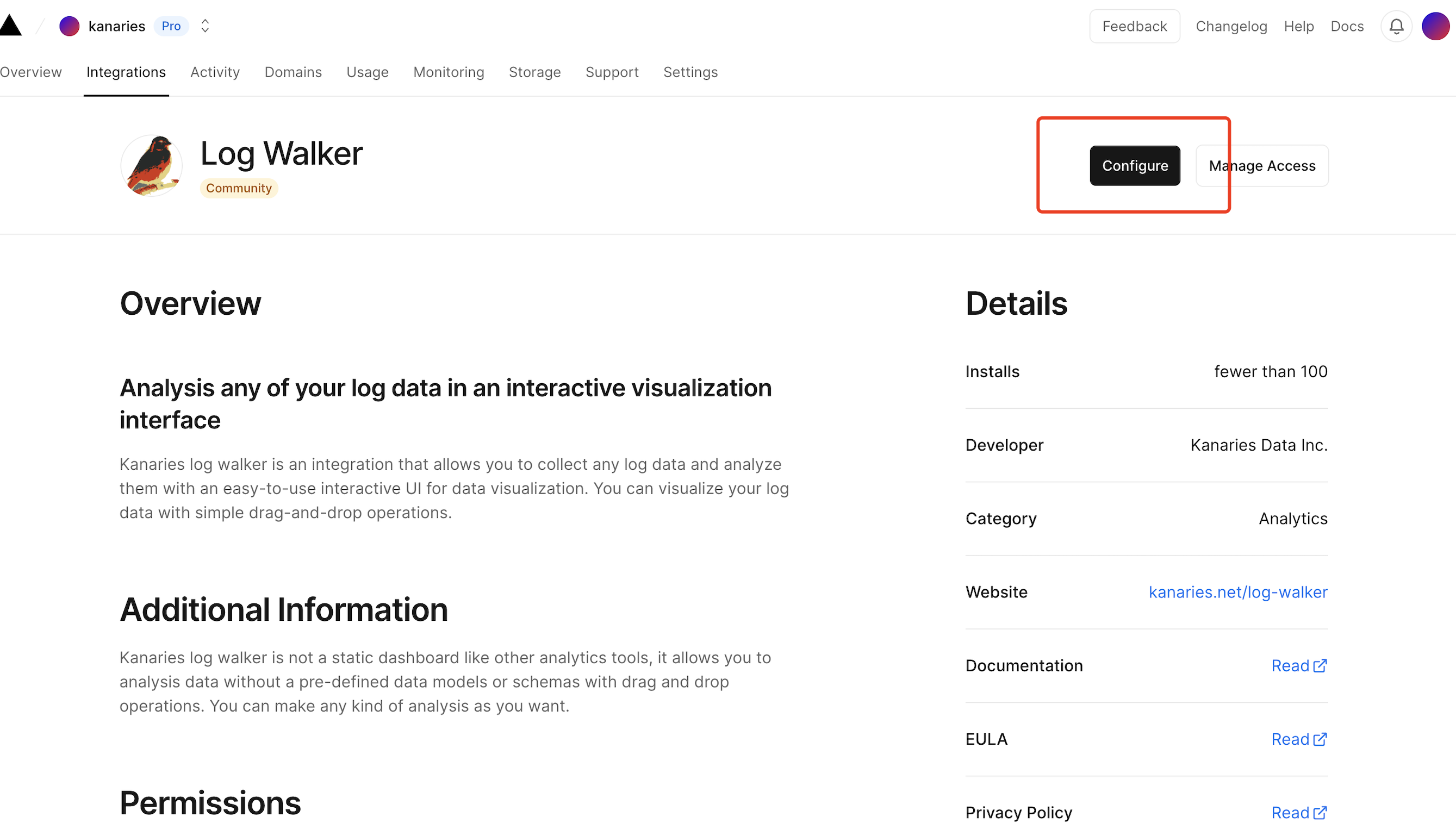The height and width of the screenshot is (823, 1456).
Task: Go to the Storage tab
Action: (x=534, y=72)
